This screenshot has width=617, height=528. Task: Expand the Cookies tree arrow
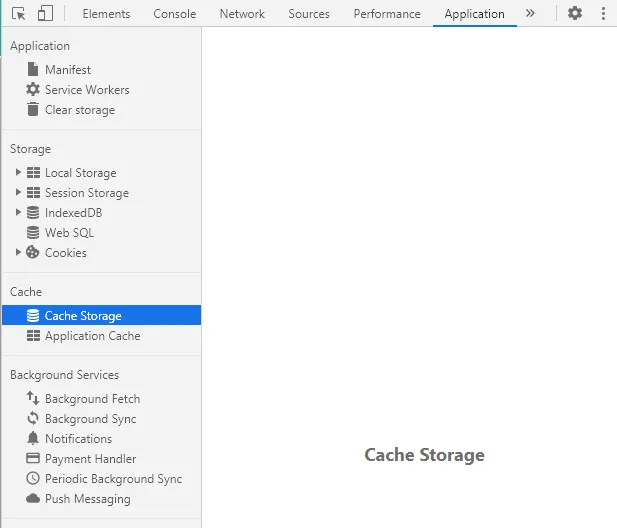click(18, 253)
